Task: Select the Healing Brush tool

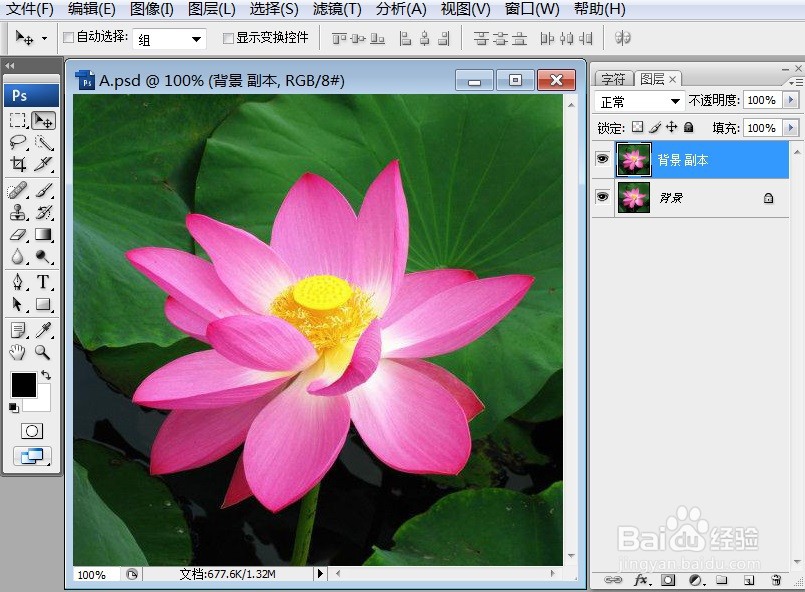Action: coord(18,190)
